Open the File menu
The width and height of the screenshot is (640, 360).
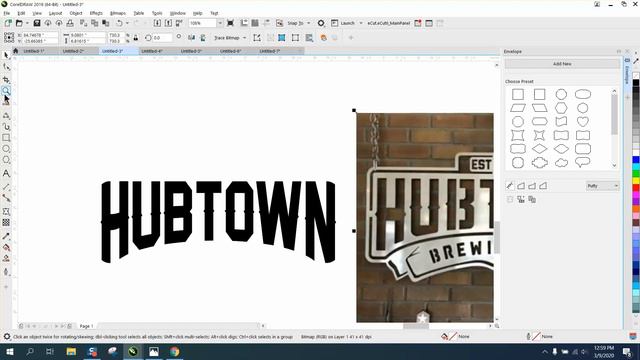(x=7, y=13)
